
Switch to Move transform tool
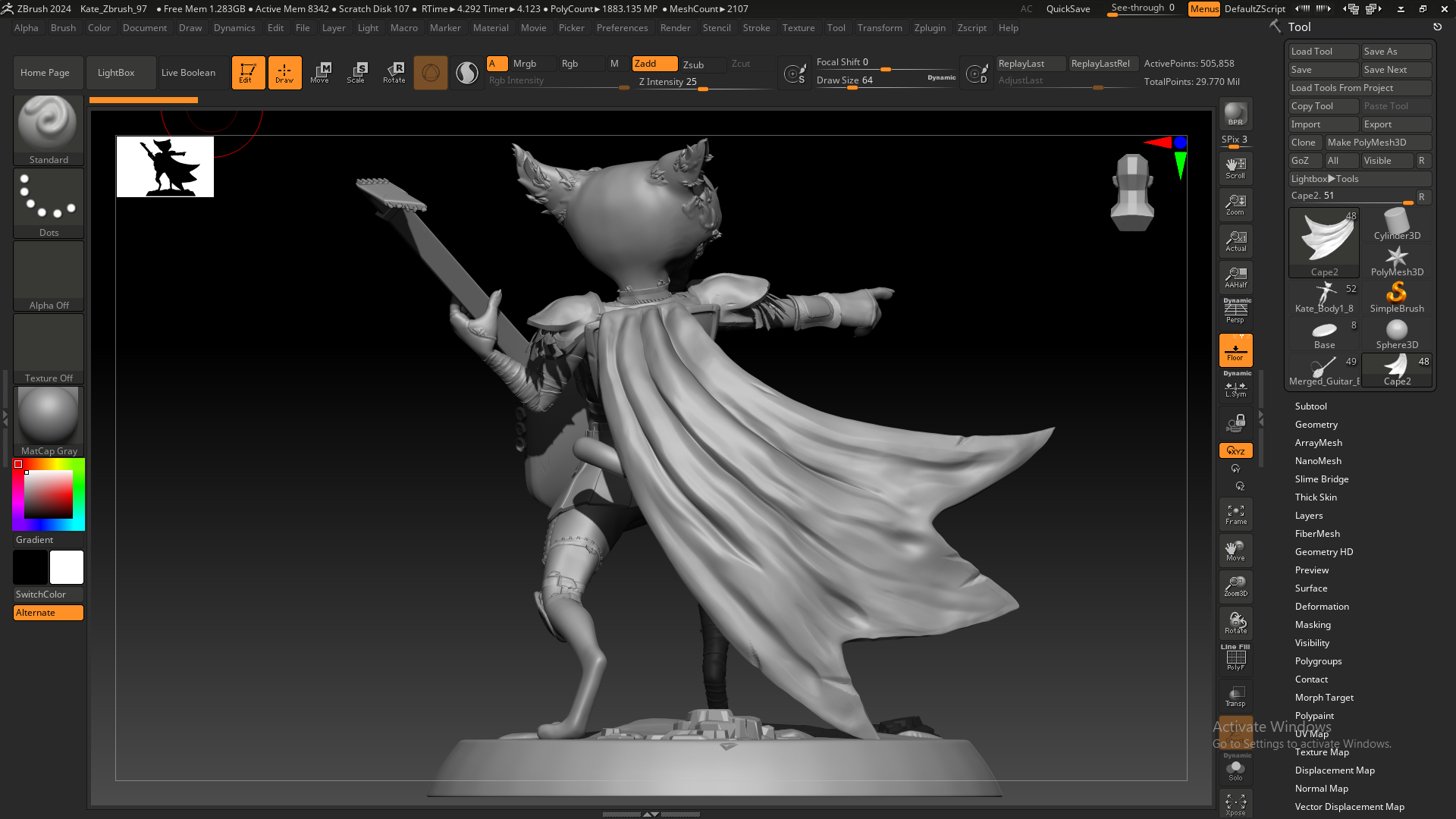click(x=320, y=73)
